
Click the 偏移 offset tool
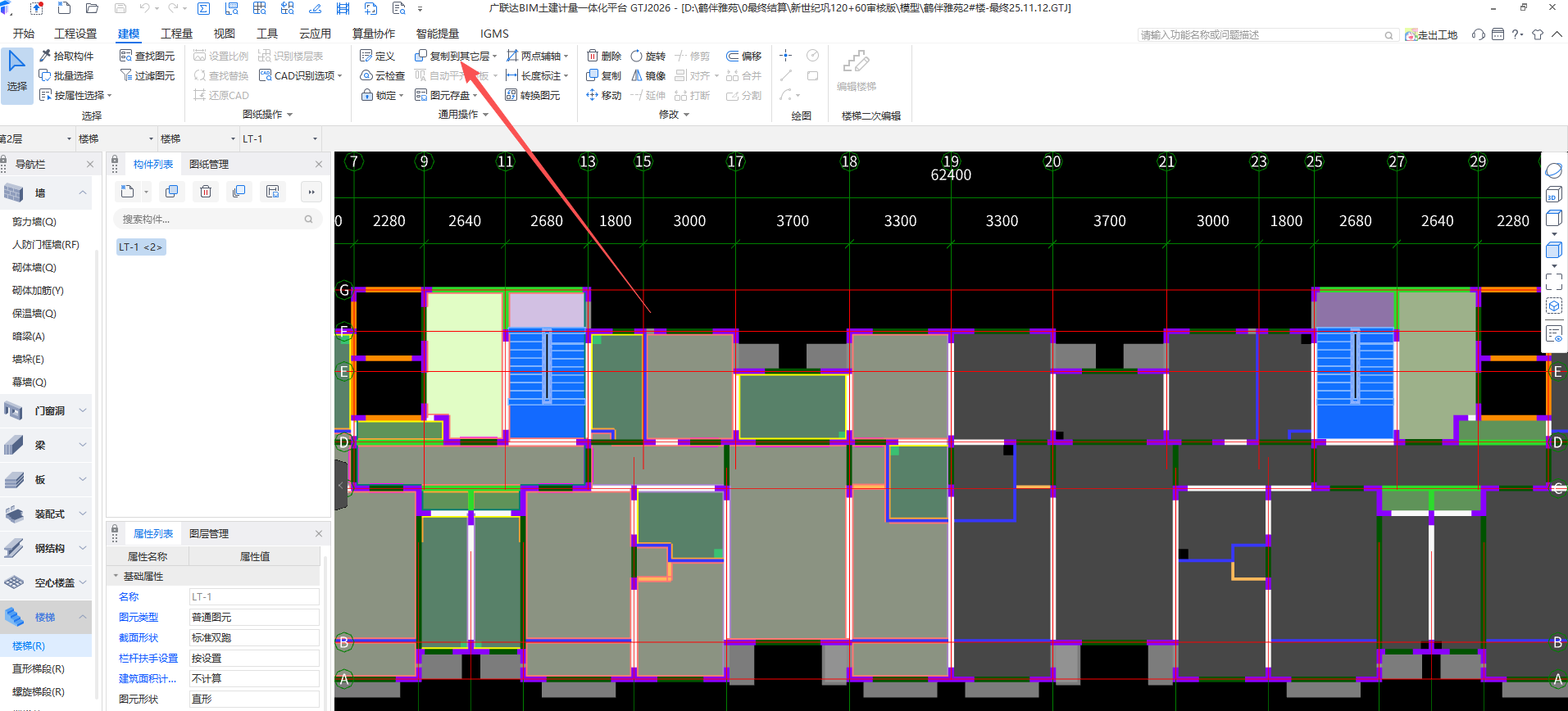(744, 56)
